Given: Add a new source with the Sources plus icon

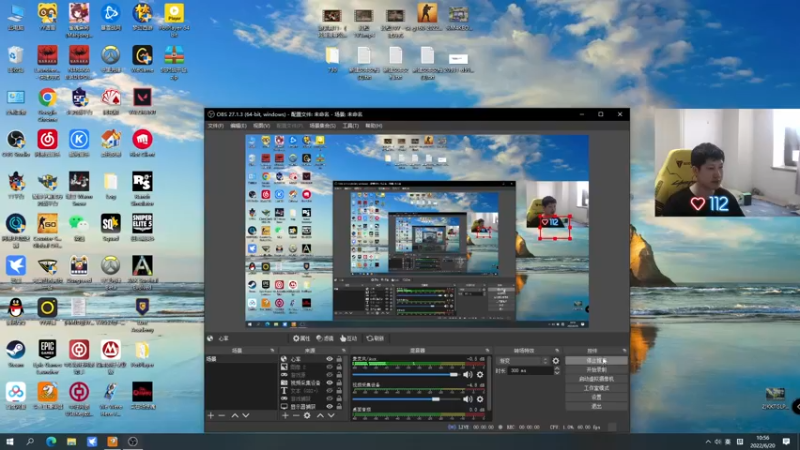Looking at the screenshot, I should click(x=284, y=415).
